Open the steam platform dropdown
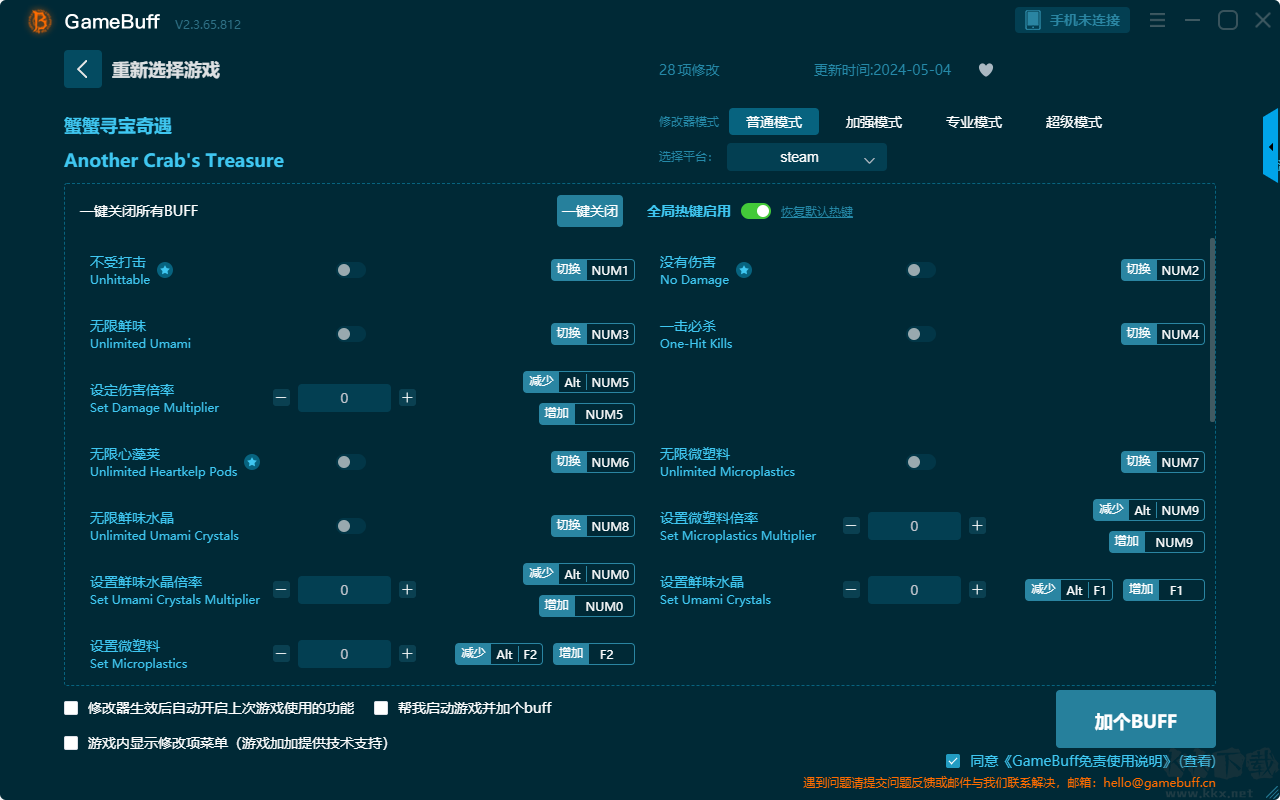The width and height of the screenshot is (1280, 800). 807,157
